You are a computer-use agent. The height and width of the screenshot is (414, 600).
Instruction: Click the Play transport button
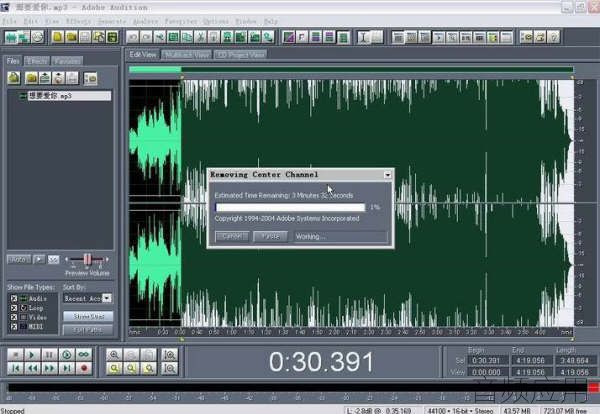pyautogui.click(x=32, y=355)
